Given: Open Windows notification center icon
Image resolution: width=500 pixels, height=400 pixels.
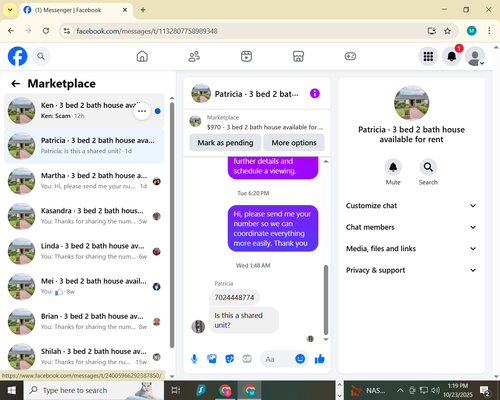Looking at the screenshot, I should tap(484, 390).
